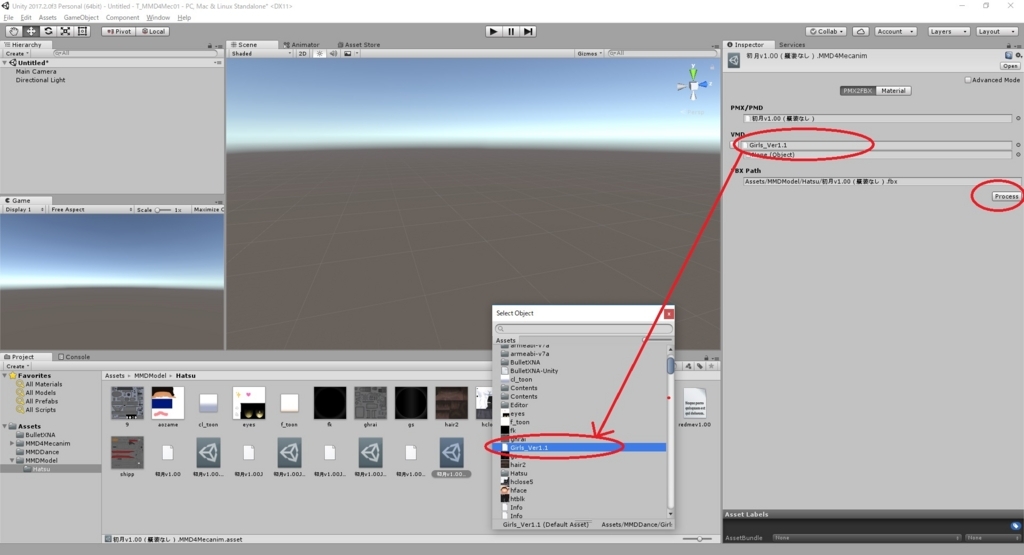Click the asset label tag icon in Asset Labels
This screenshot has width=1024, height=555.
tap(1015, 526)
